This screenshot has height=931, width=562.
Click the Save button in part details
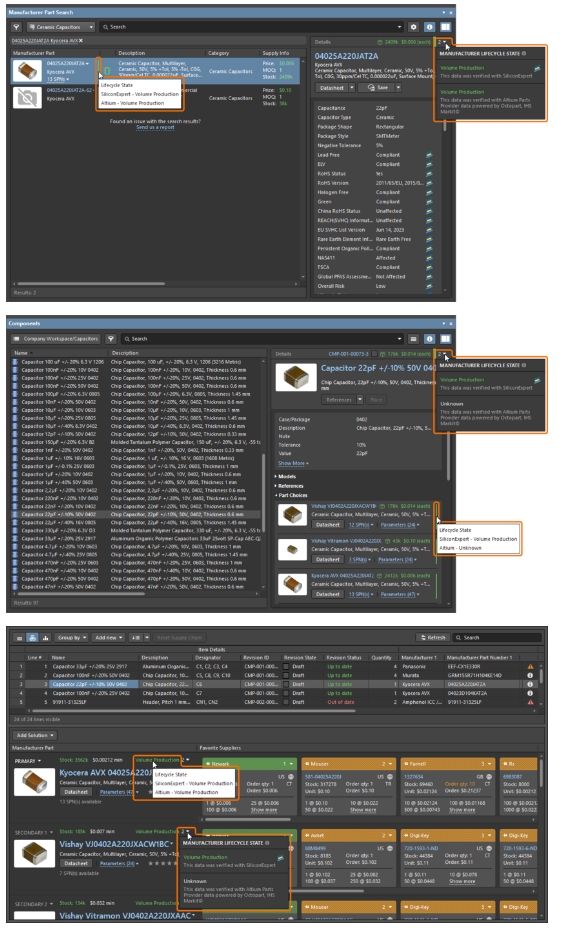(x=378, y=87)
